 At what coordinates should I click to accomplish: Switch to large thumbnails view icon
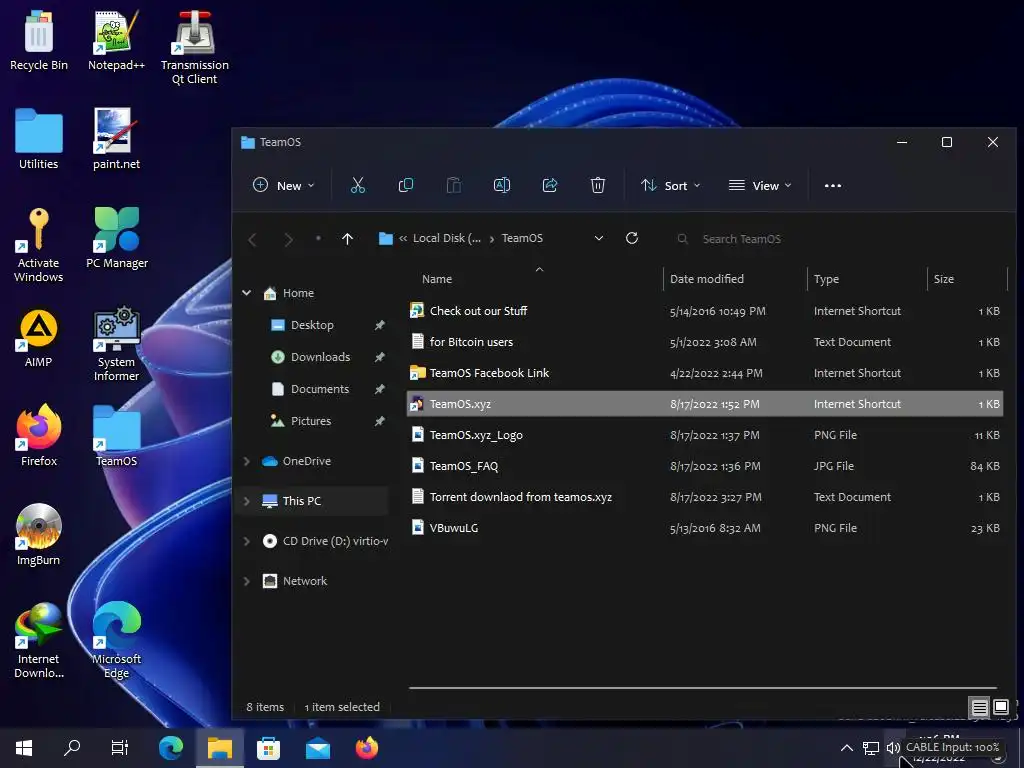(x=1001, y=707)
